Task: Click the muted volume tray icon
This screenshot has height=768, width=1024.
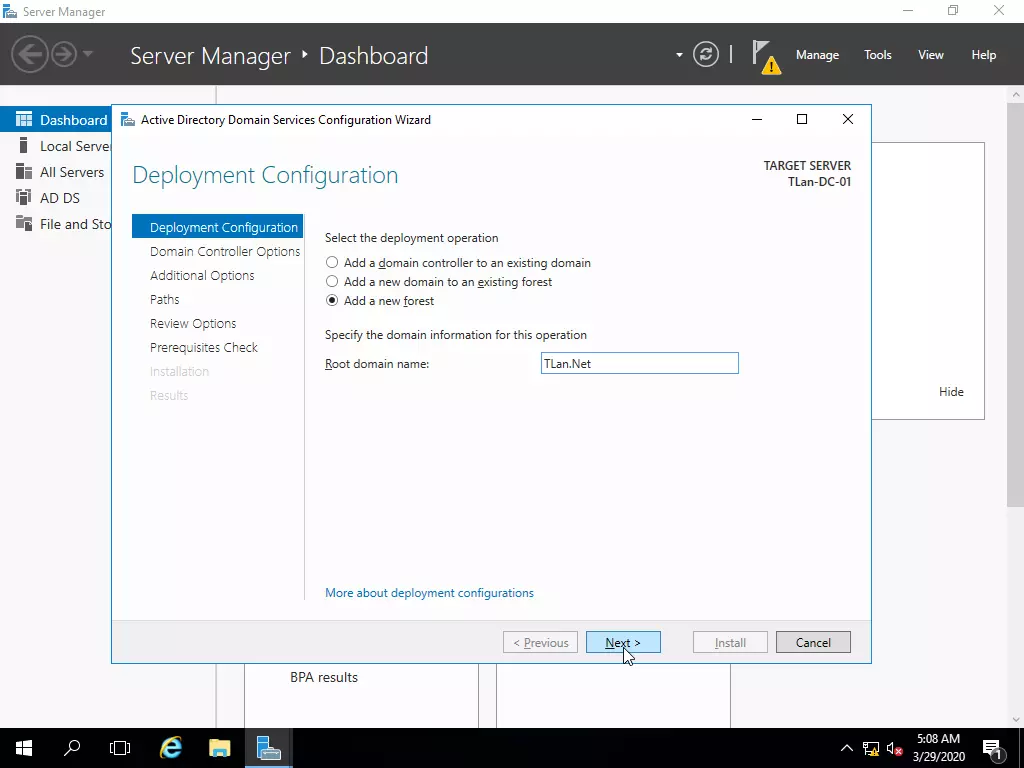Action: tap(894, 748)
